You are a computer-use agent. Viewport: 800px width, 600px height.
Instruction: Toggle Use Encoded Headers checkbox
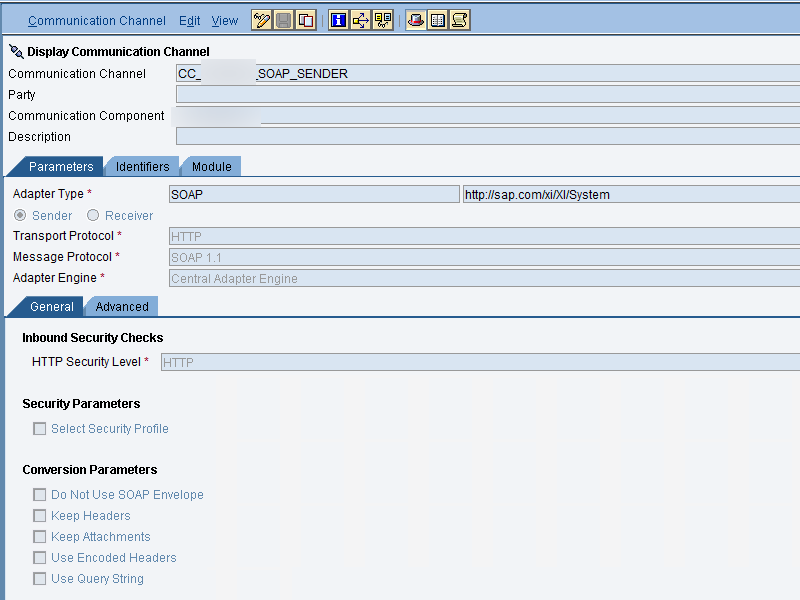pos(39,558)
